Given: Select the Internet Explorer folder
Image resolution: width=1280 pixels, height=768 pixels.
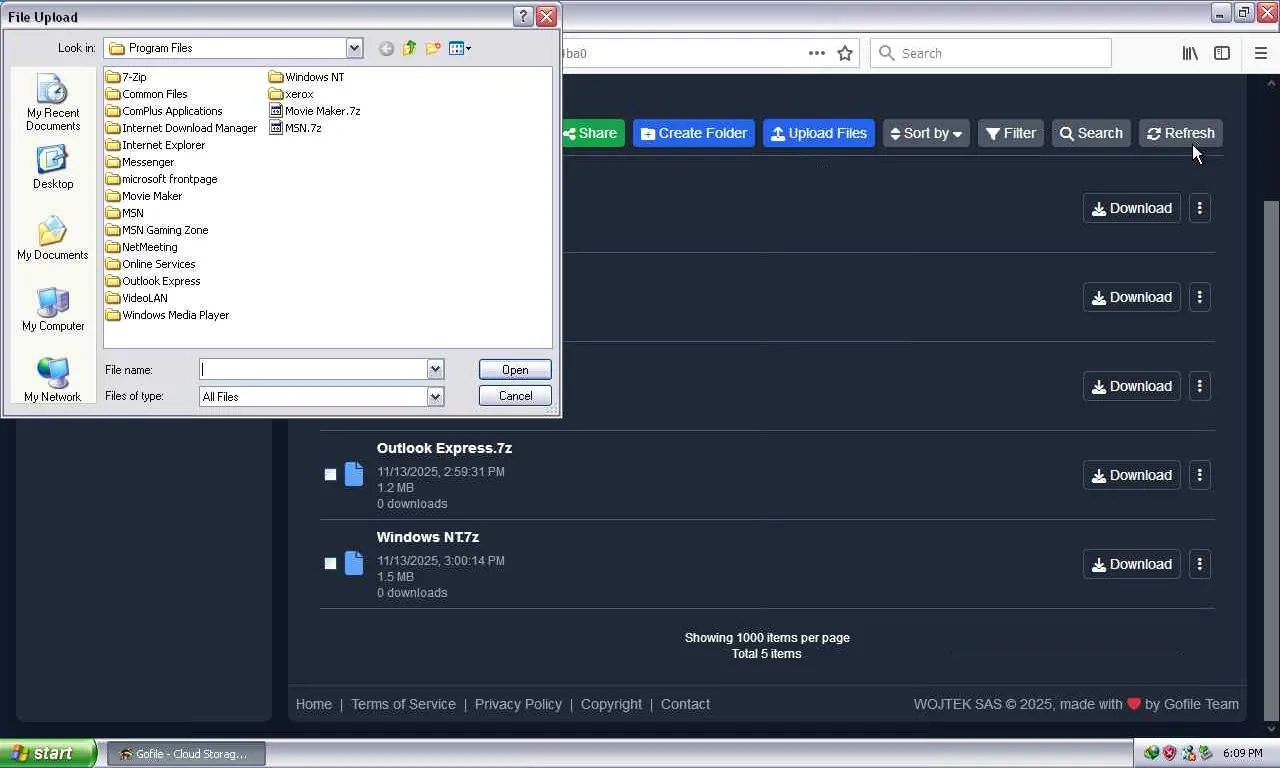Looking at the screenshot, I should 155,145.
